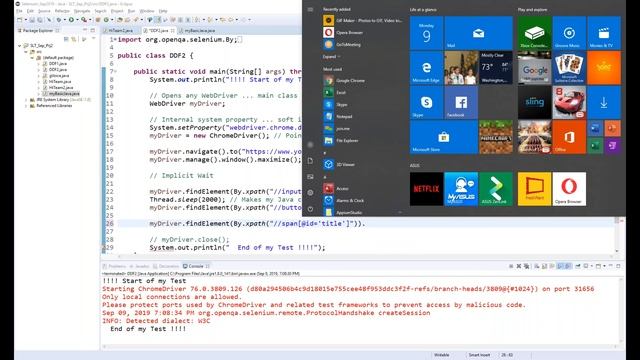Open File Explorer from Most used list
This screenshot has height=360, width=640.
362,140
